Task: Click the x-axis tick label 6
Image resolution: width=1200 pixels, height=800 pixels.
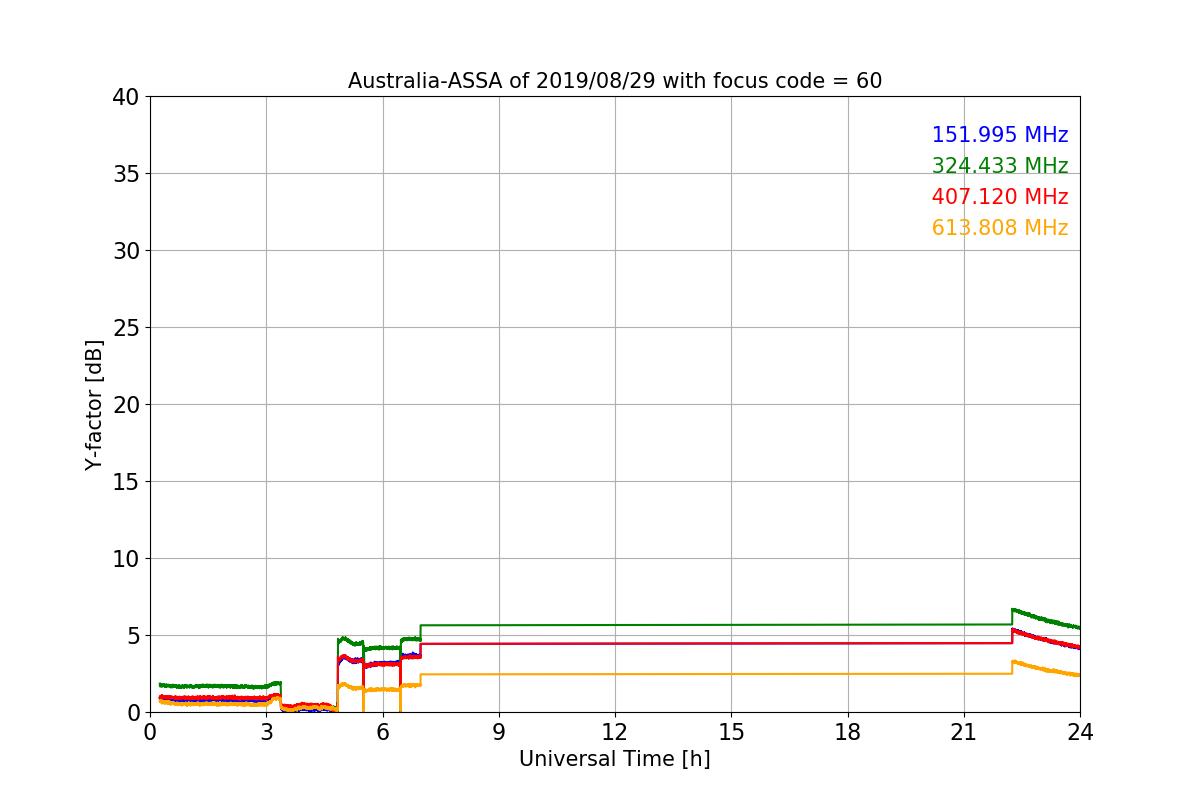Action: (x=382, y=732)
